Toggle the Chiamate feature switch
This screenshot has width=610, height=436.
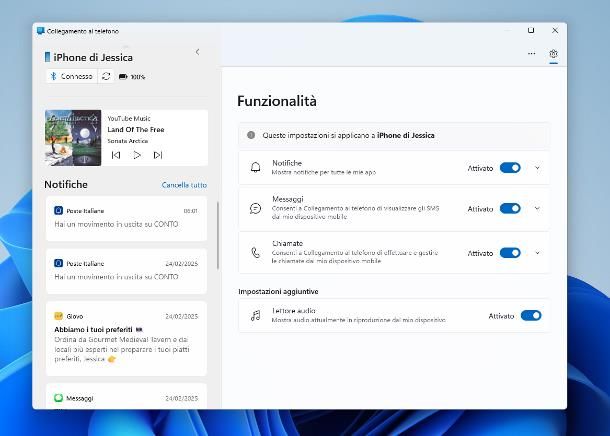[510, 253]
